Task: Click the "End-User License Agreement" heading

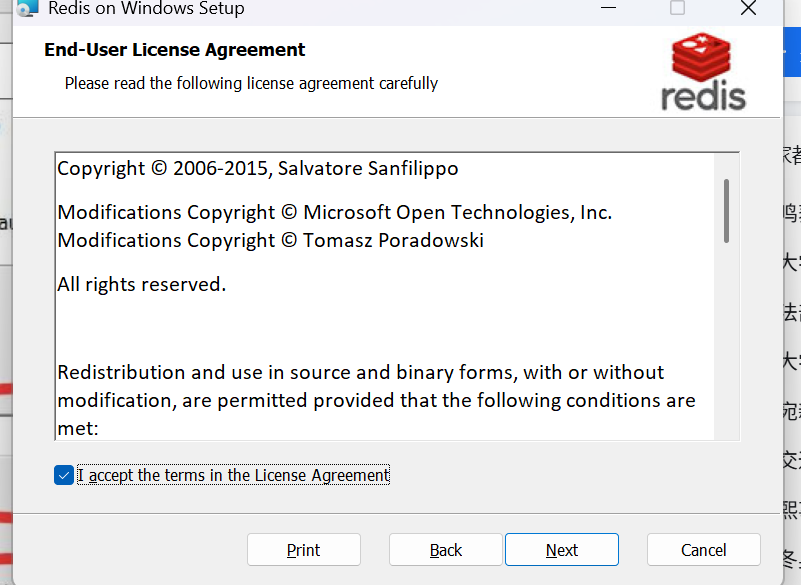Action: pos(175,50)
